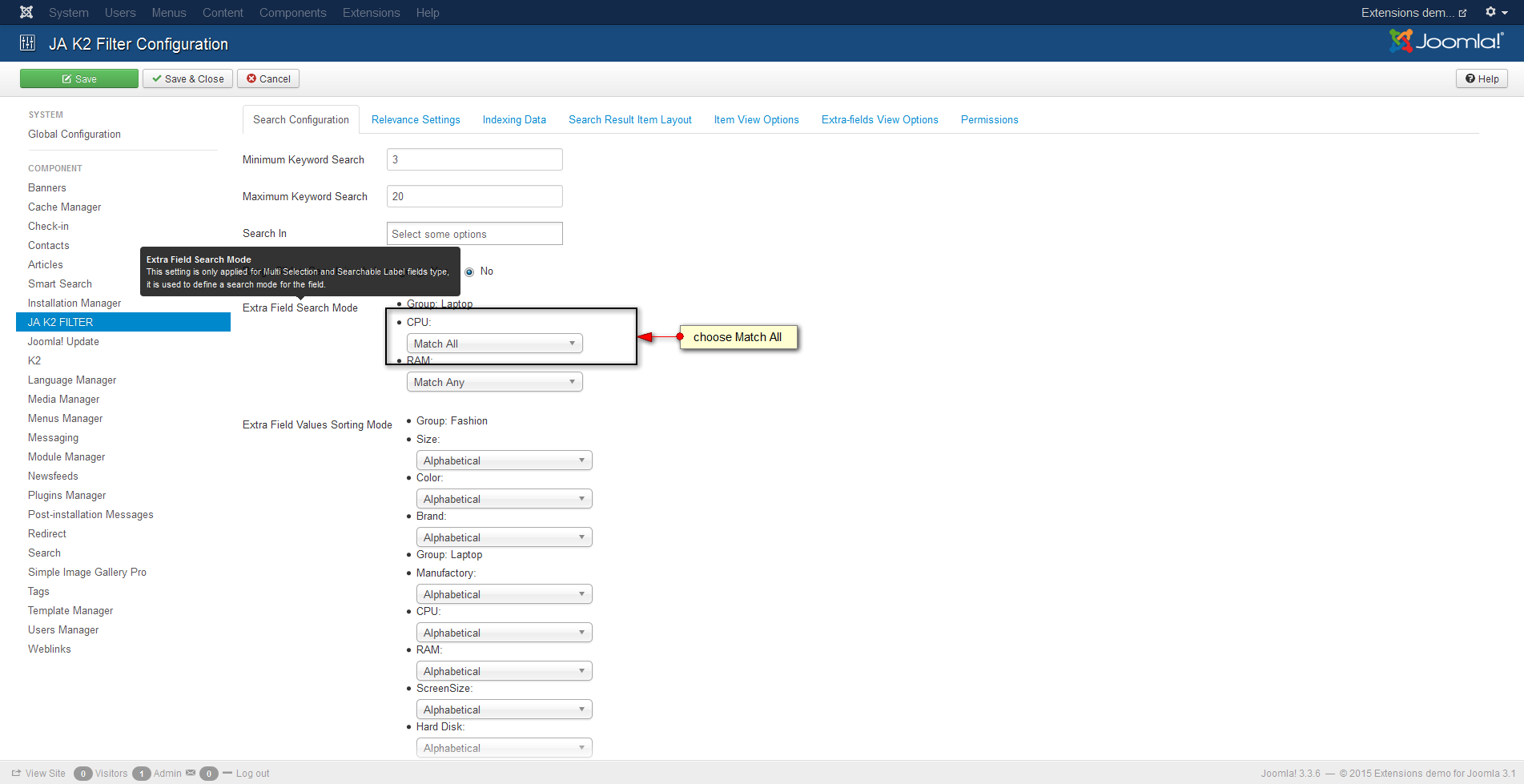Open Cache Manager settings
Screen dimensions: 1524x784
click(65, 207)
